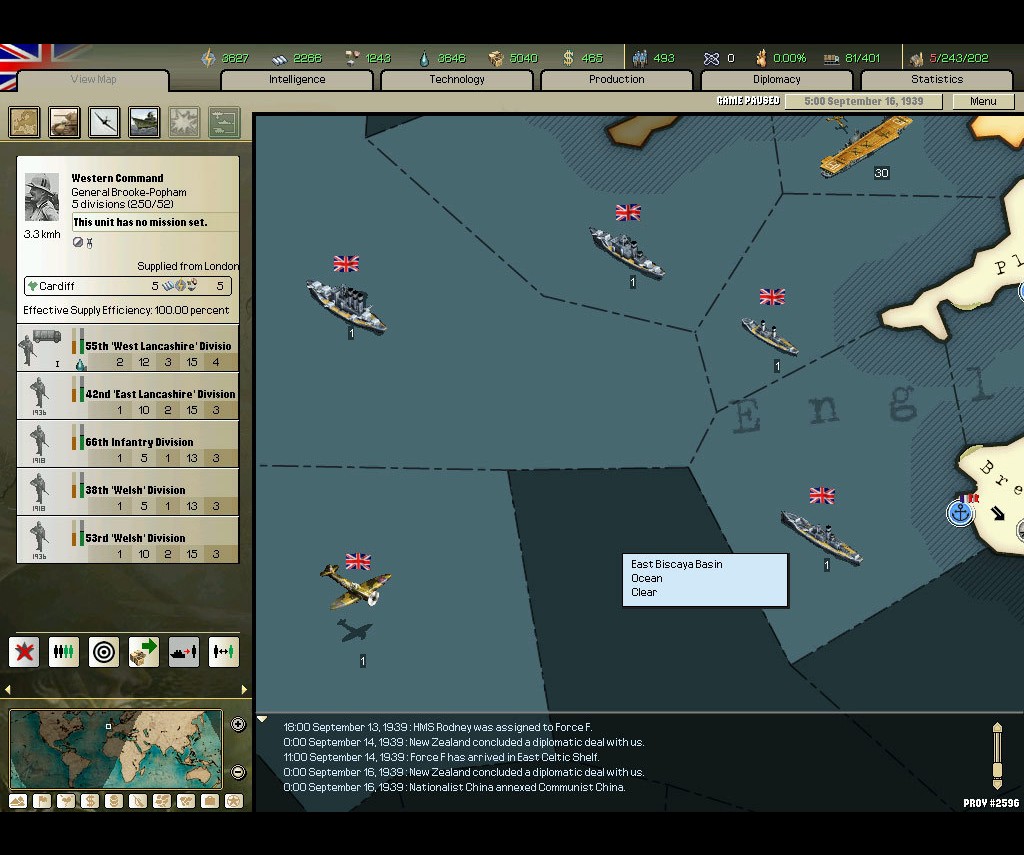
Task: Click the naval base anchor icon near Brest
Action: [x=961, y=513]
